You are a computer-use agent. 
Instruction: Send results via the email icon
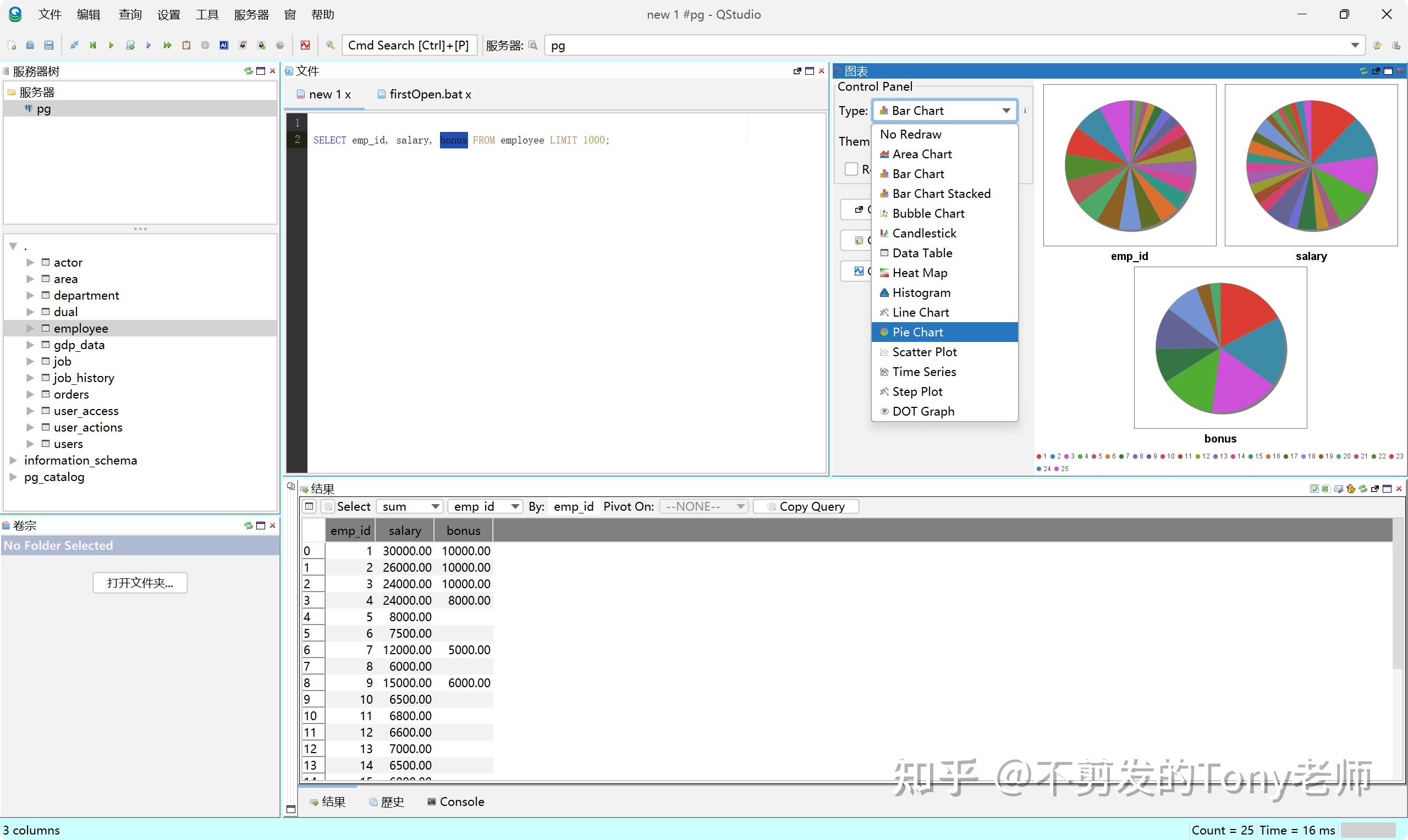tap(1338, 489)
